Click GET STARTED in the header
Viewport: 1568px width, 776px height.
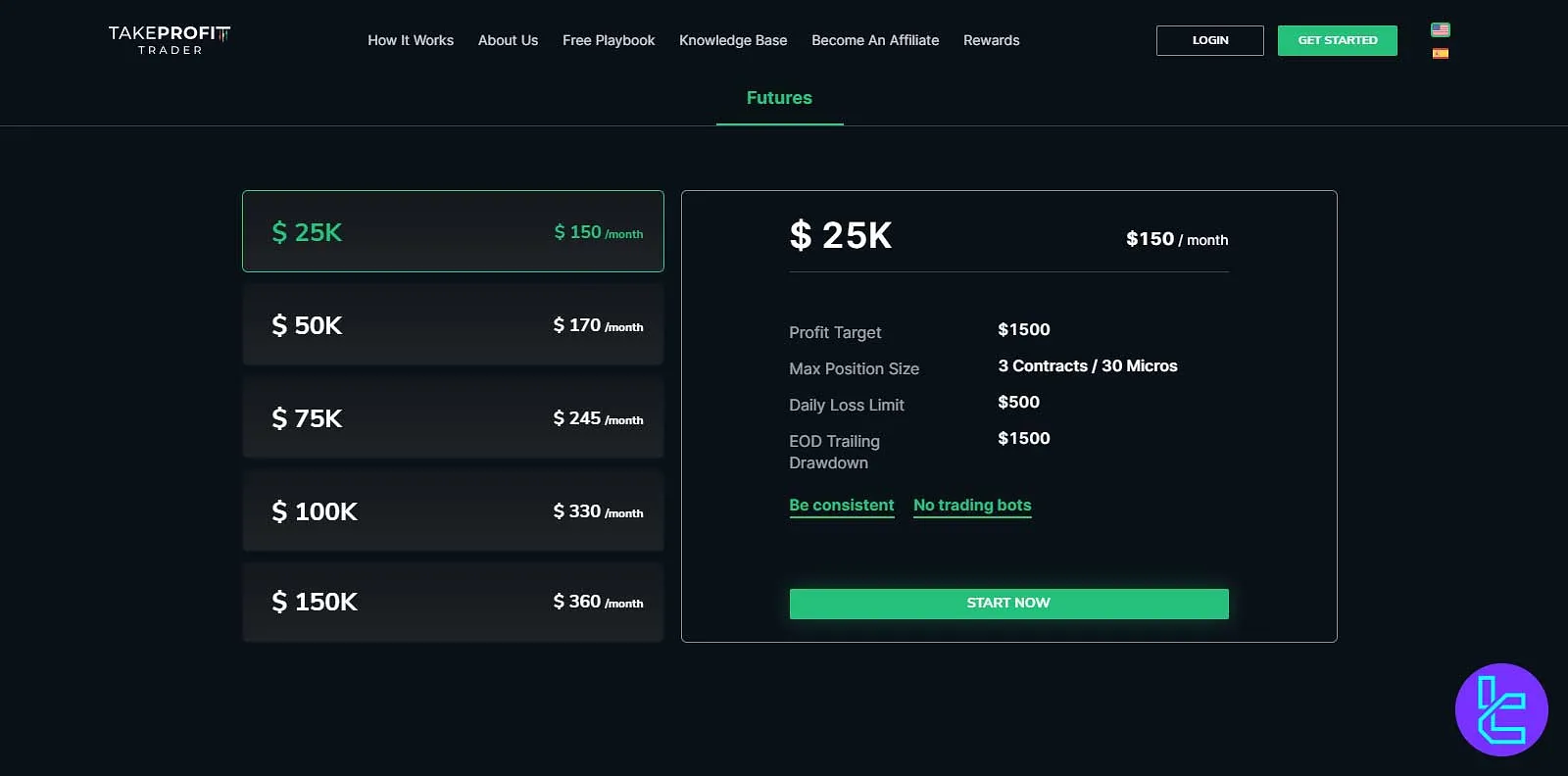(x=1337, y=40)
